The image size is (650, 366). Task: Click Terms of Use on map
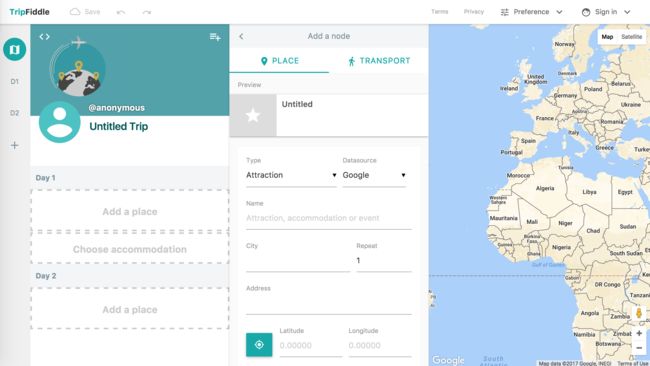[633, 364]
